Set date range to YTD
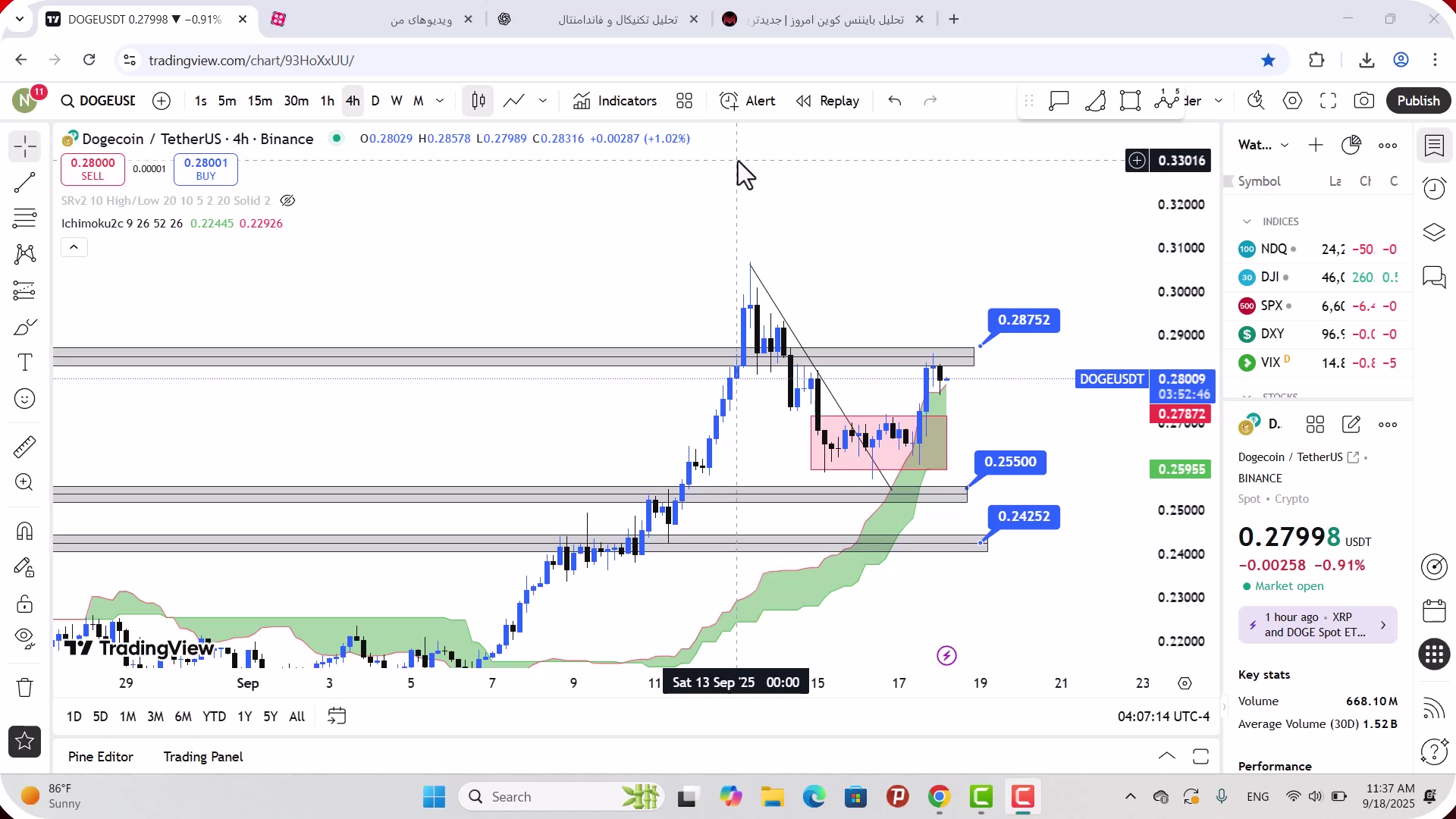Image resolution: width=1456 pixels, height=819 pixels. click(x=215, y=717)
